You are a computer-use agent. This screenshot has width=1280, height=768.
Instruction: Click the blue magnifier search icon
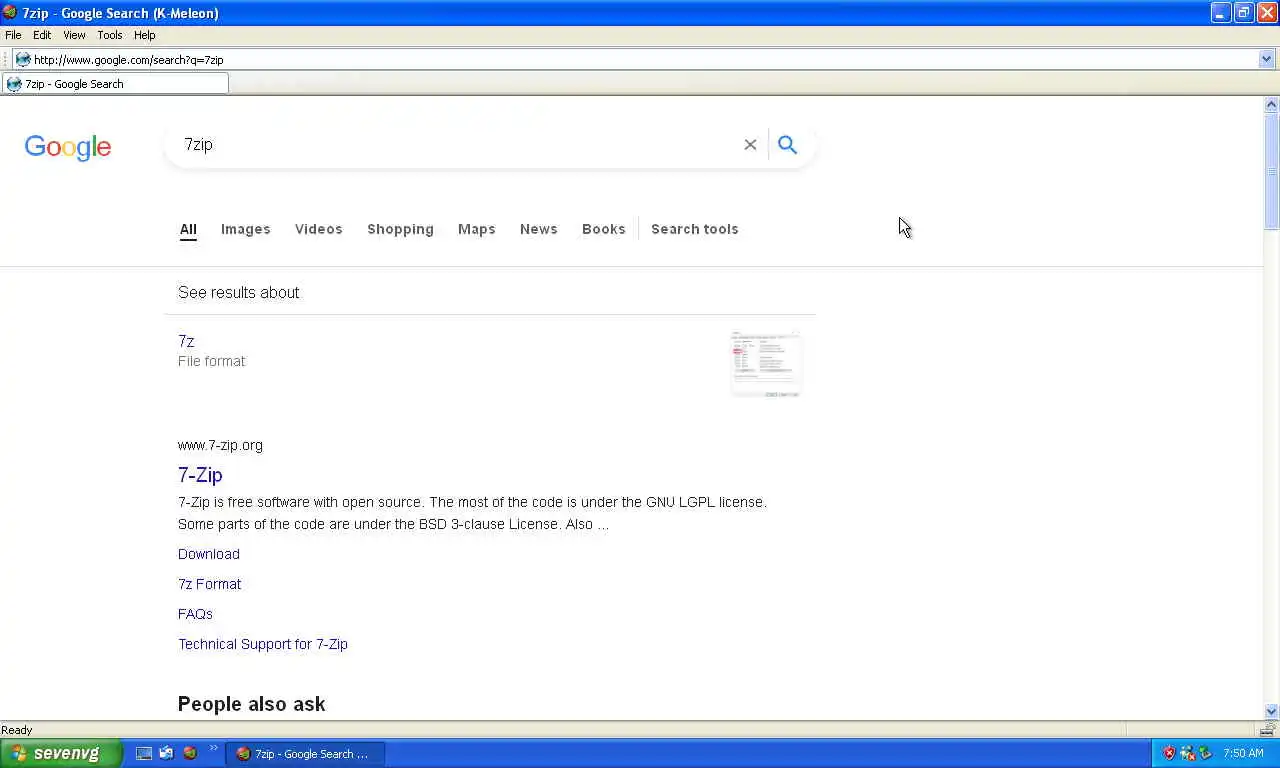coord(787,145)
